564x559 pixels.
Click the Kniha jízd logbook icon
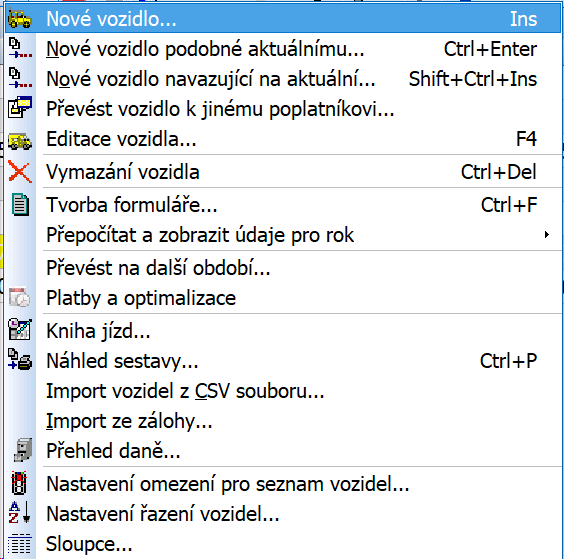20,330
